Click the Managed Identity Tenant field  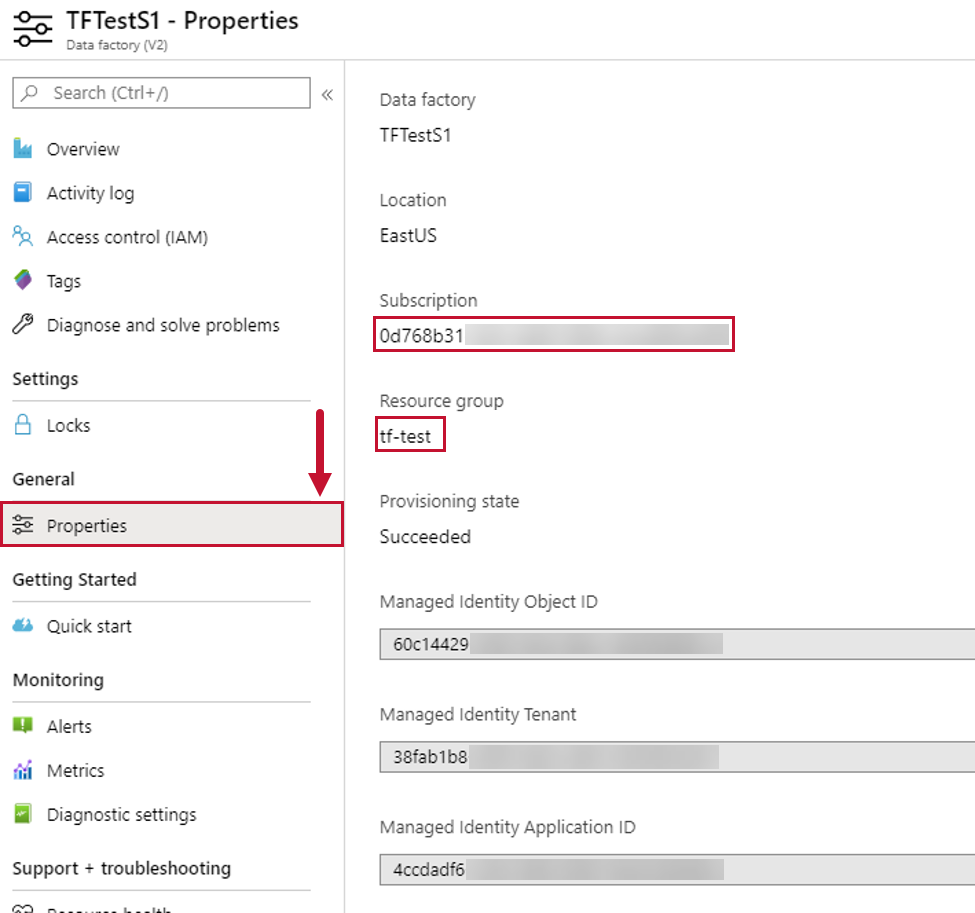pyautogui.click(x=677, y=756)
